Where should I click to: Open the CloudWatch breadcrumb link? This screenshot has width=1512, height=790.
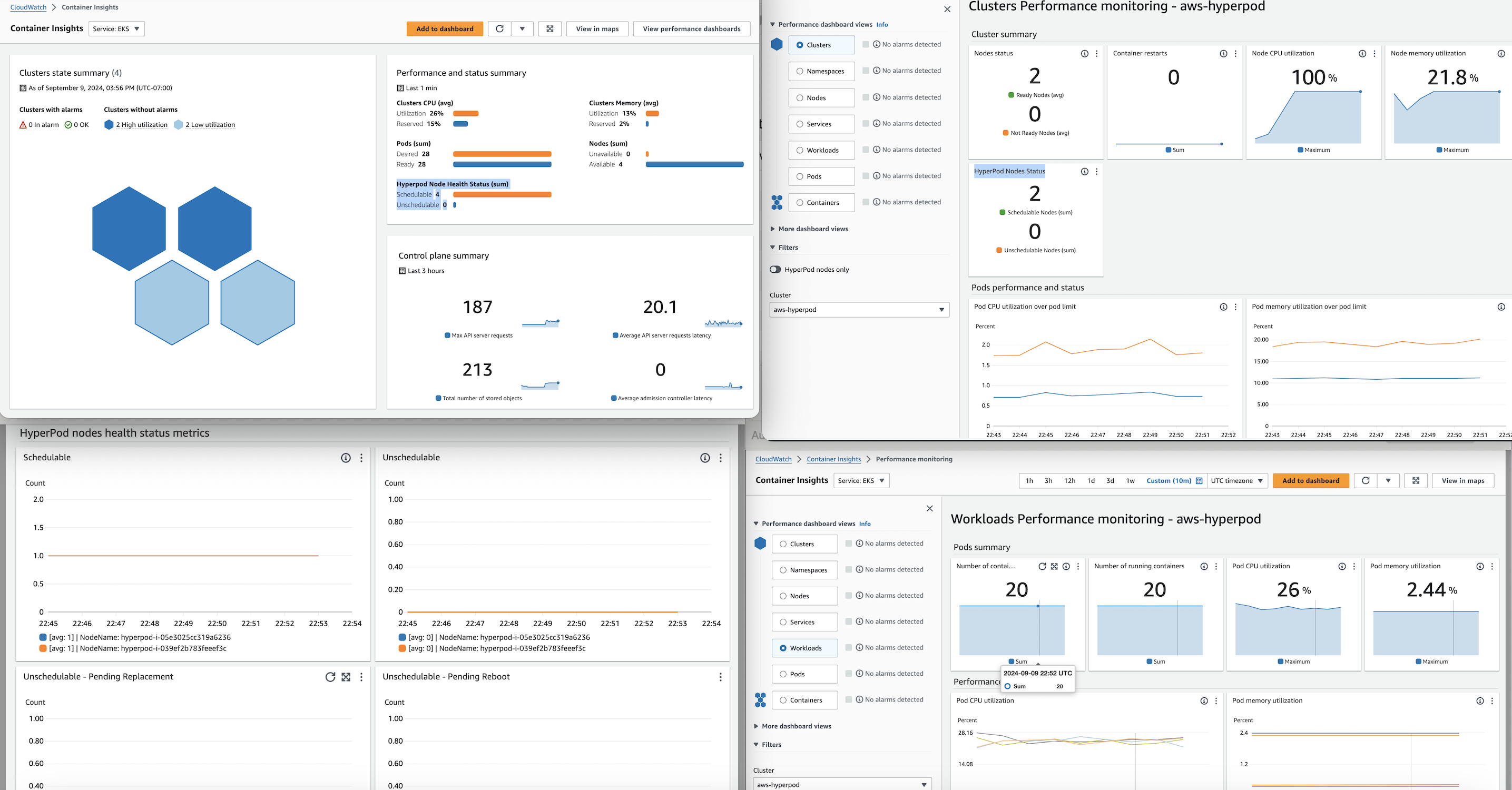point(27,7)
